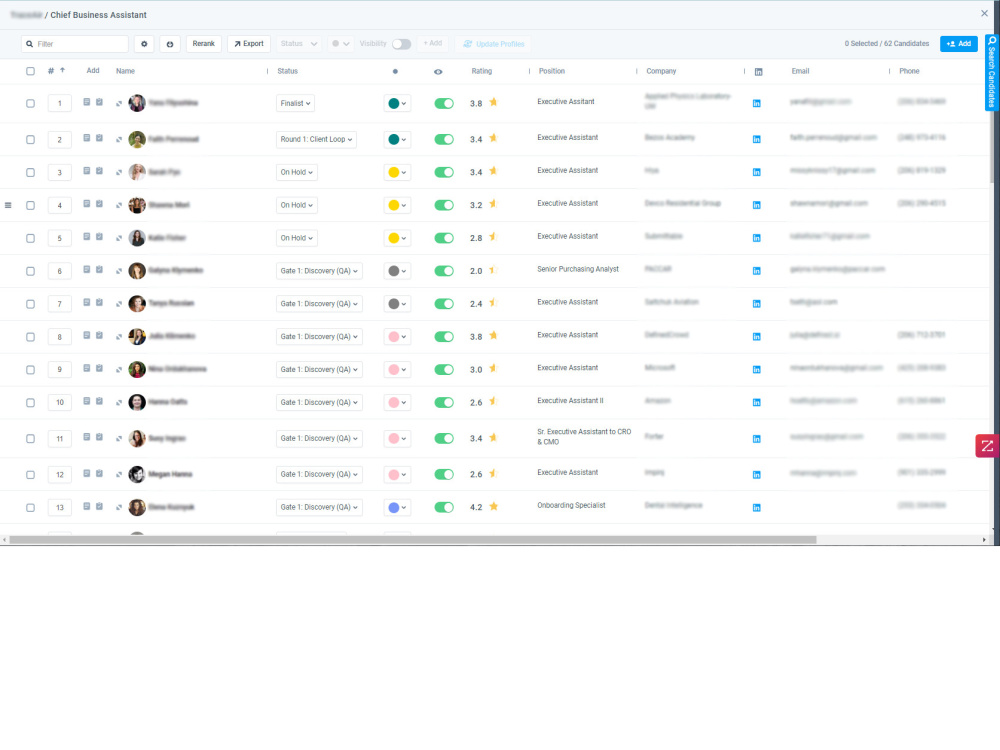
Task: Click the sort arrow beside the # column
Action: click(62, 70)
